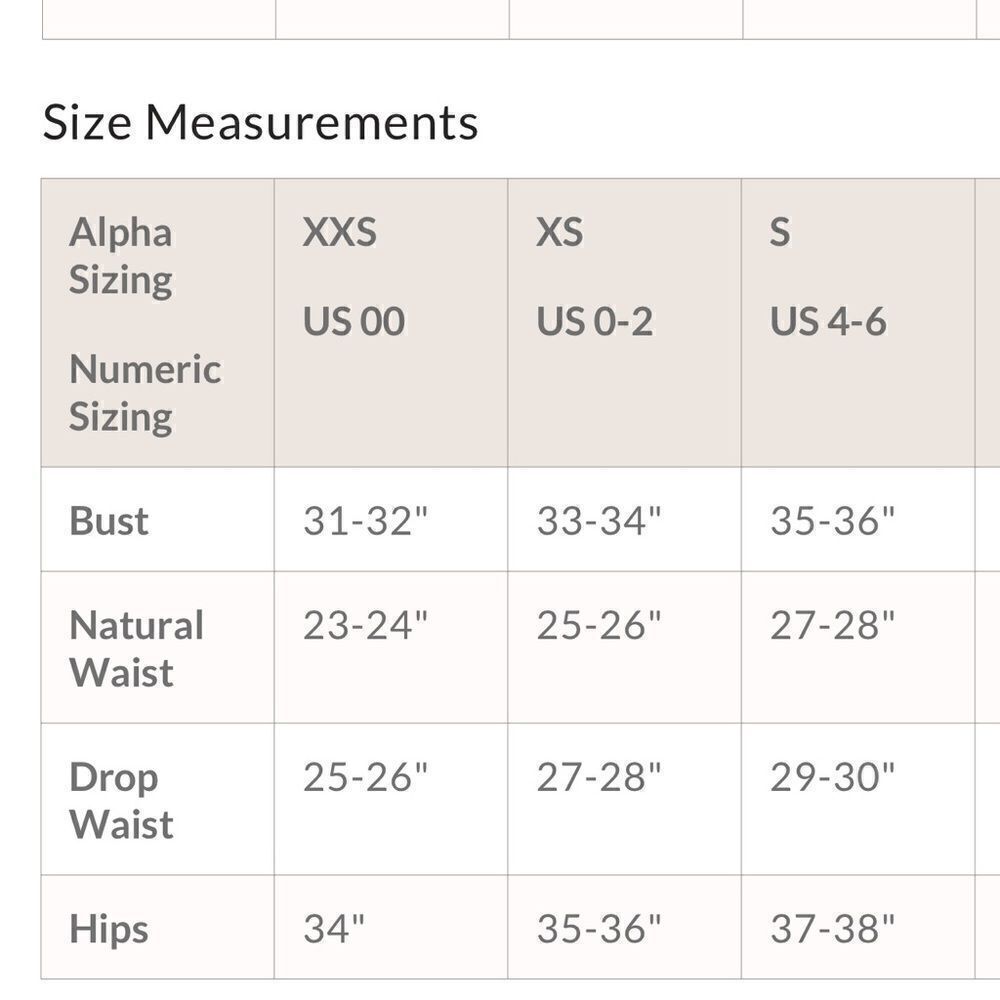Click the Numeric Sizing label
Screen dimensions: 1000x1000
pyautogui.click(x=145, y=393)
